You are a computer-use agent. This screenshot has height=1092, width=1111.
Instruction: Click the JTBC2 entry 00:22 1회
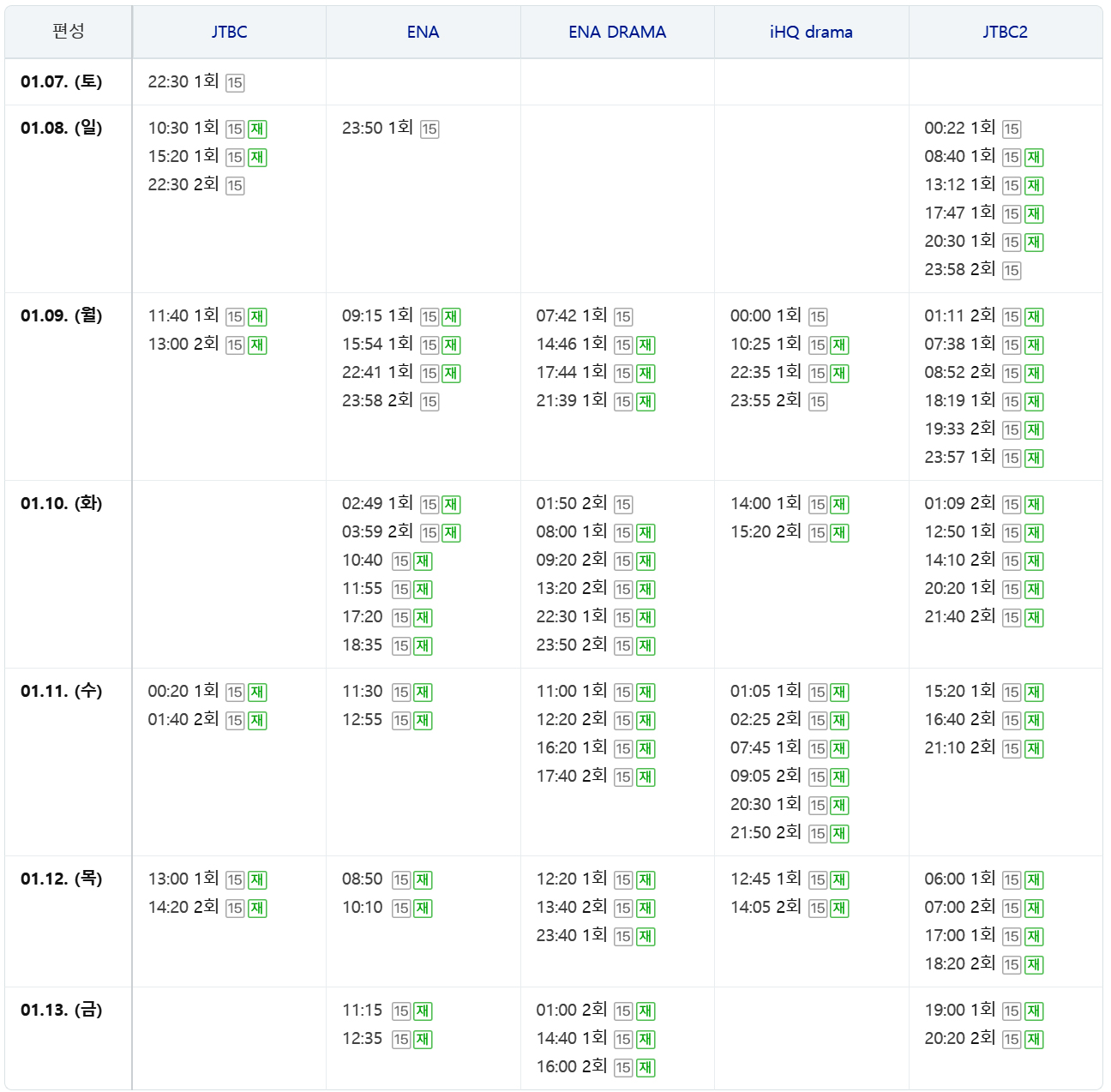pyautogui.click(x=960, y=128)
